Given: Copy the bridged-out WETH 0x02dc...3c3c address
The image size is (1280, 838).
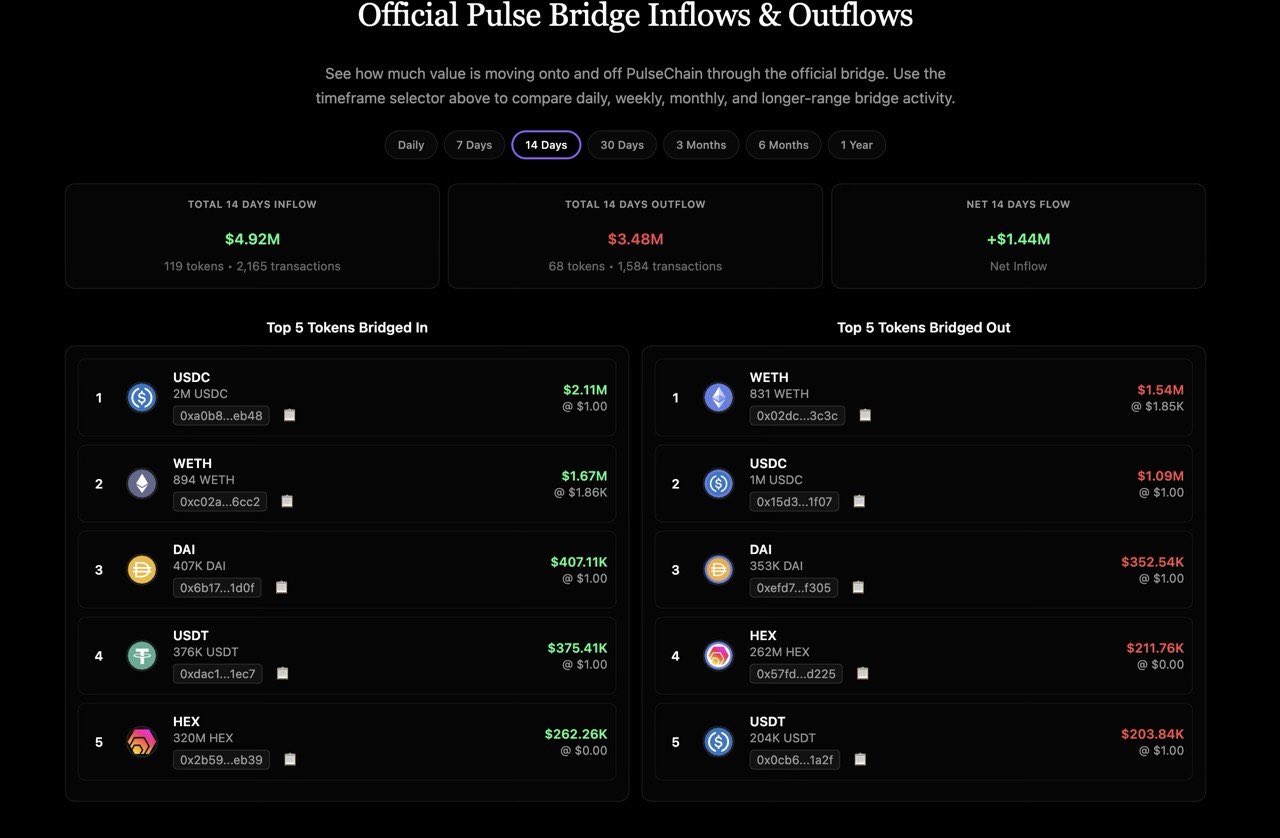Looking at the screenshot, I should tap(865, 415).
